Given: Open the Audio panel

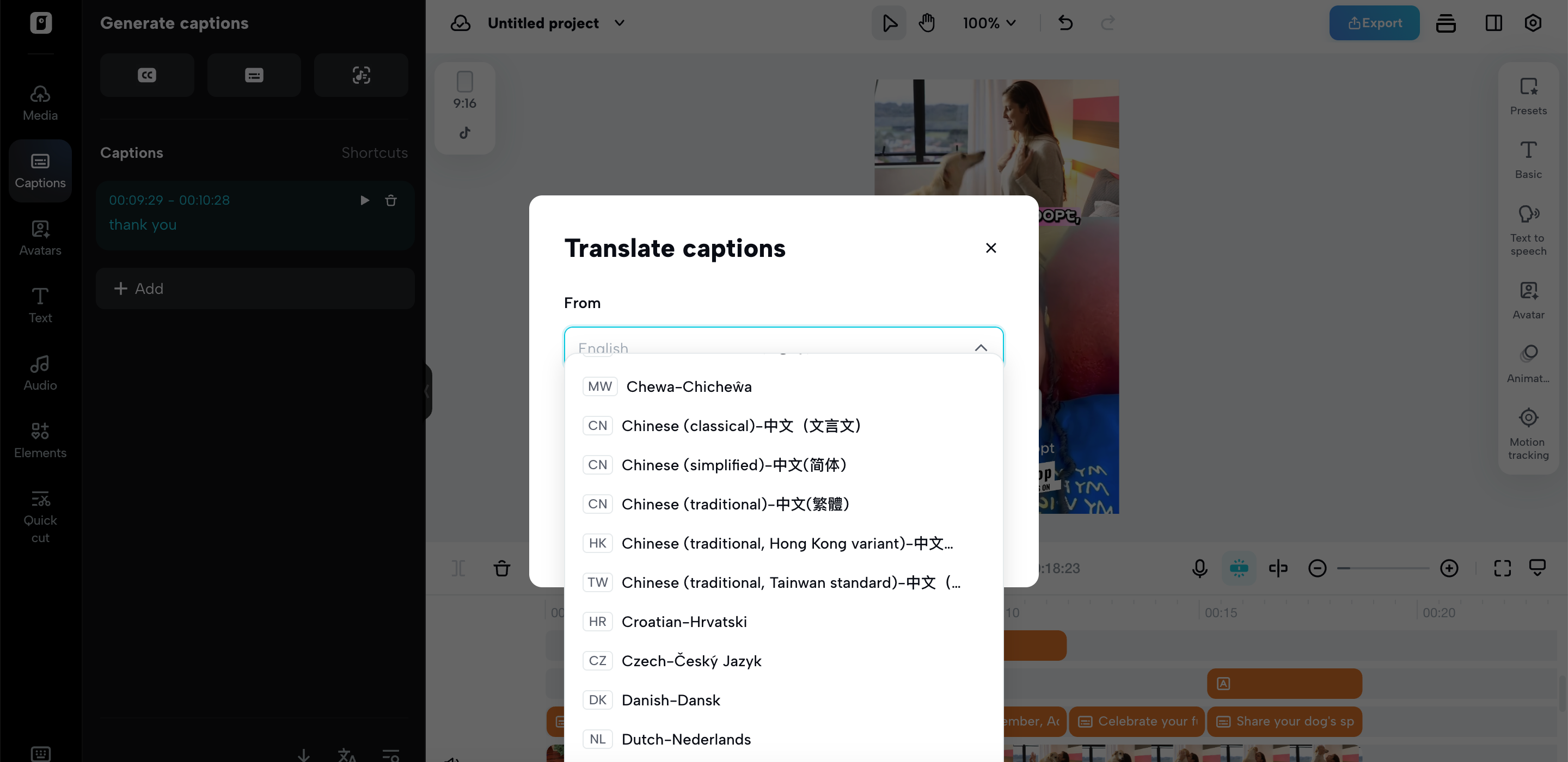Looking at the screenshot, I should click(39, 371).
